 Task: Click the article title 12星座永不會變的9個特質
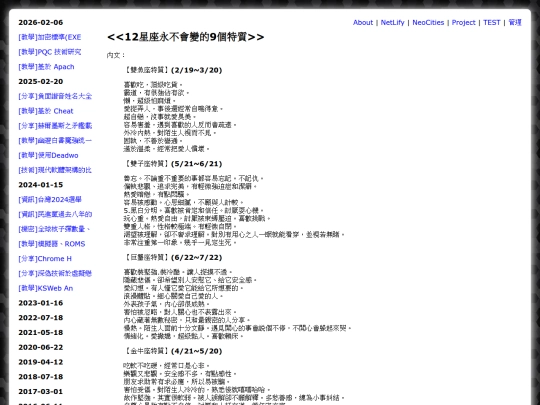click(186, 37)
